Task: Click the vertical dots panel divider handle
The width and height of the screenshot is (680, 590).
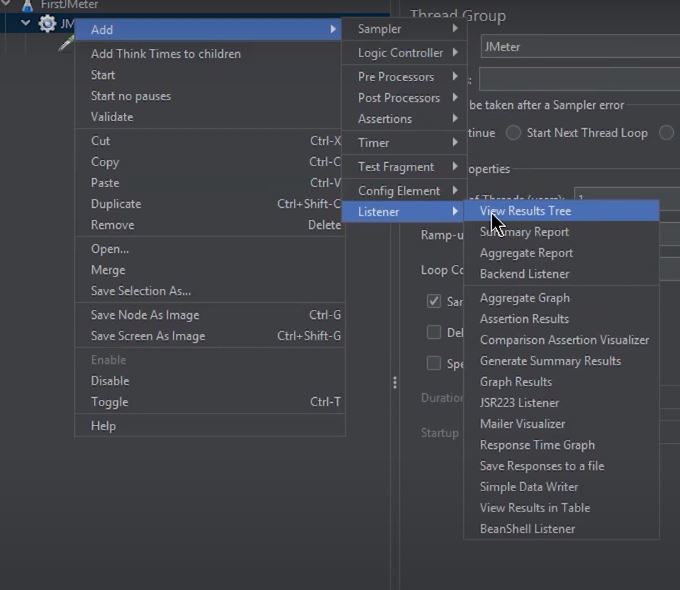Action: pos(395,382)
